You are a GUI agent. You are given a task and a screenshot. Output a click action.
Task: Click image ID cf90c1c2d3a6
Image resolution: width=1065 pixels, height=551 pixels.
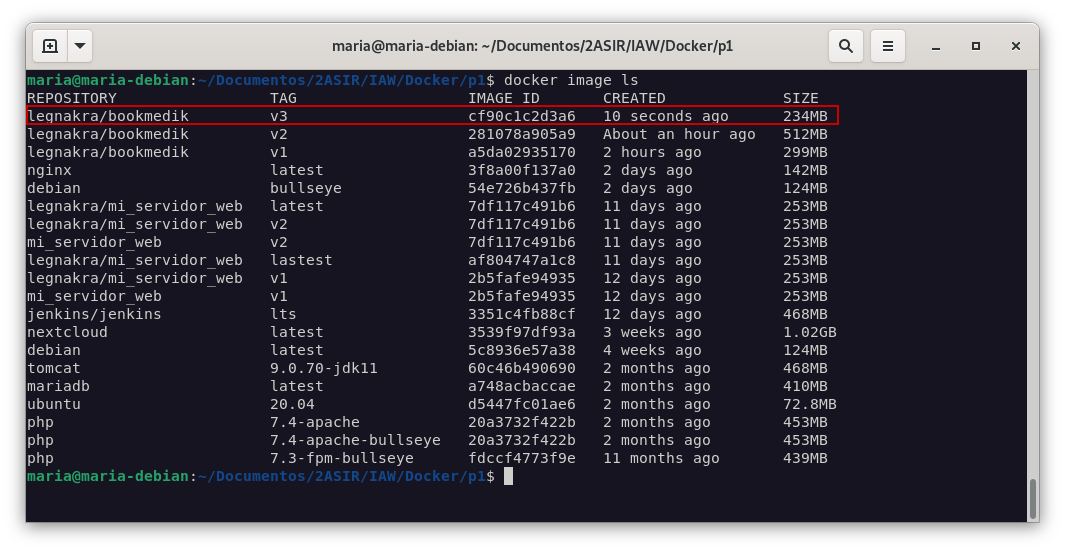[521, 116]
